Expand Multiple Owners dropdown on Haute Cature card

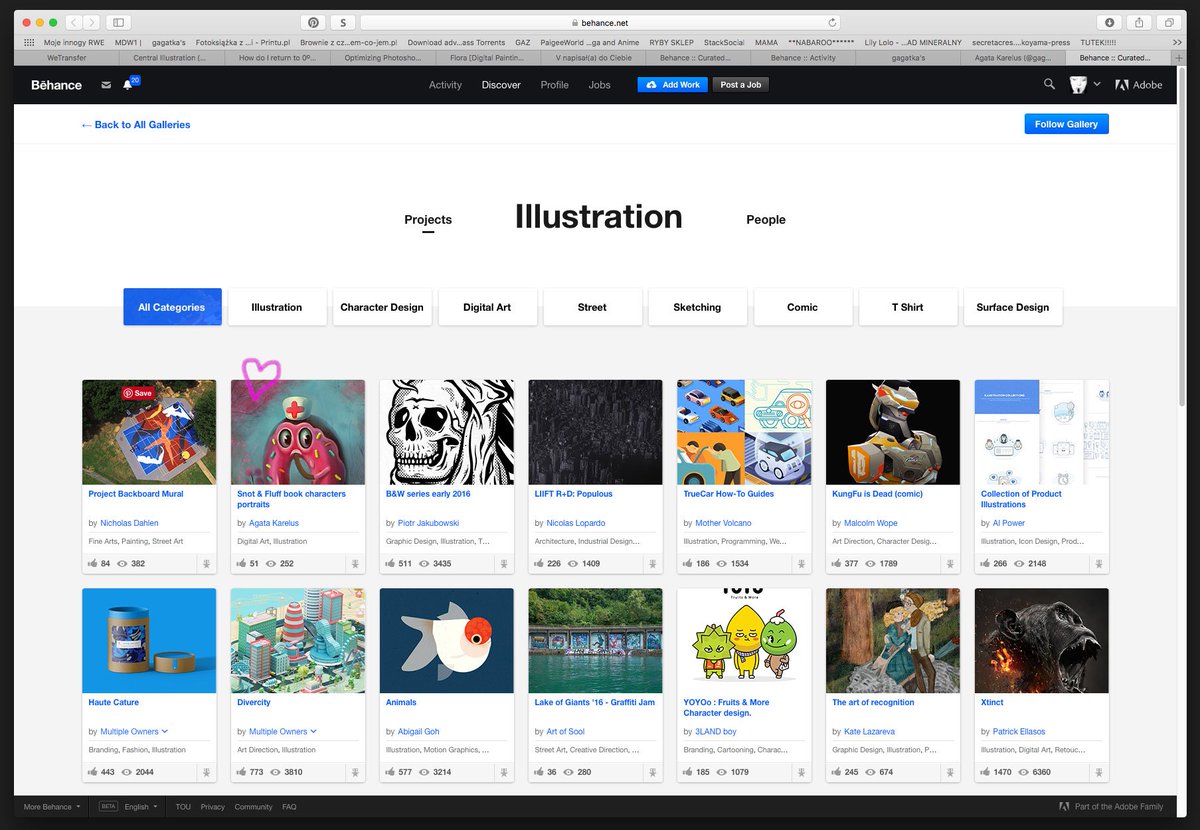[165, 732]
